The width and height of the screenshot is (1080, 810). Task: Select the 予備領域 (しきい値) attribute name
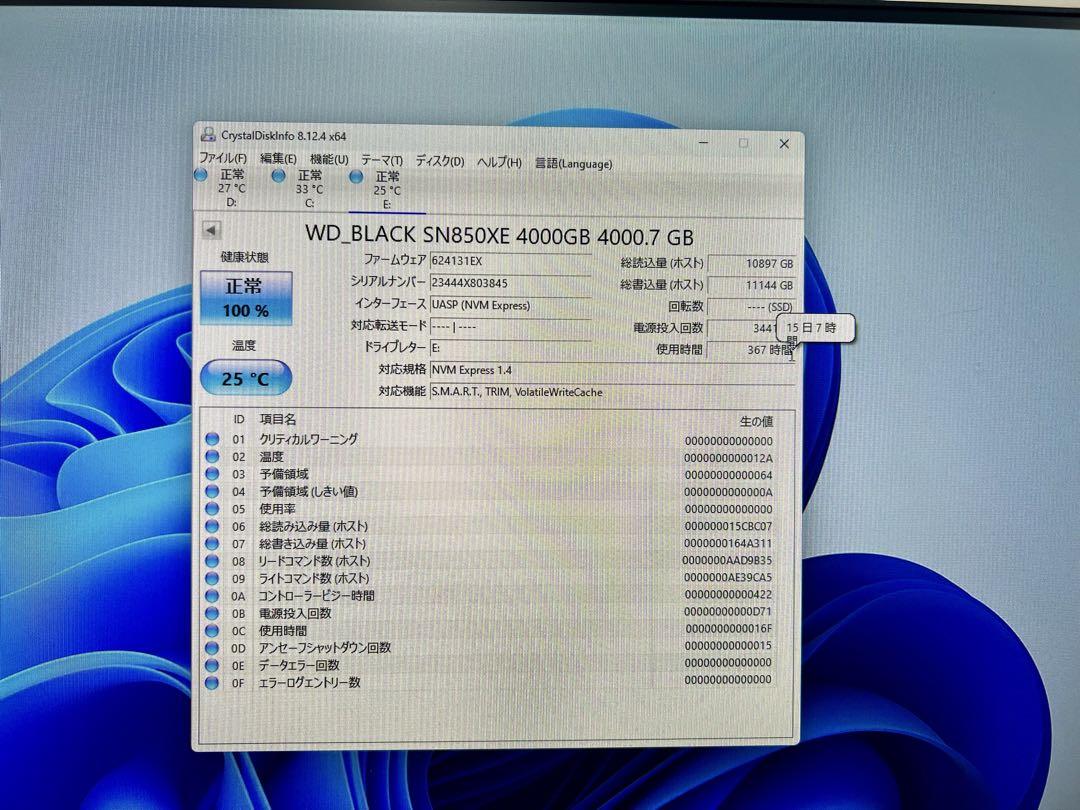309,491
